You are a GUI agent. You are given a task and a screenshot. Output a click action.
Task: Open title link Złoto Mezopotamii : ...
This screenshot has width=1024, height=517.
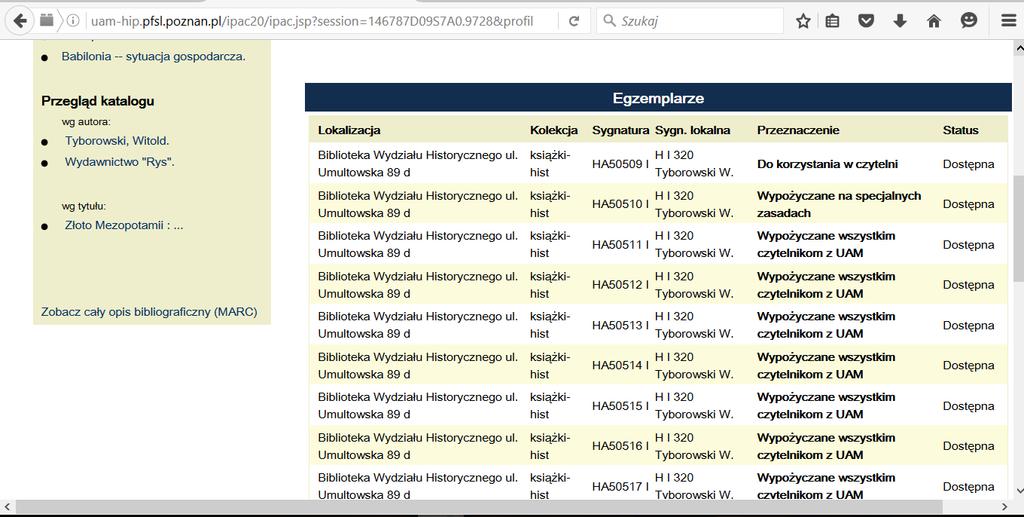(x=124, y=226)
